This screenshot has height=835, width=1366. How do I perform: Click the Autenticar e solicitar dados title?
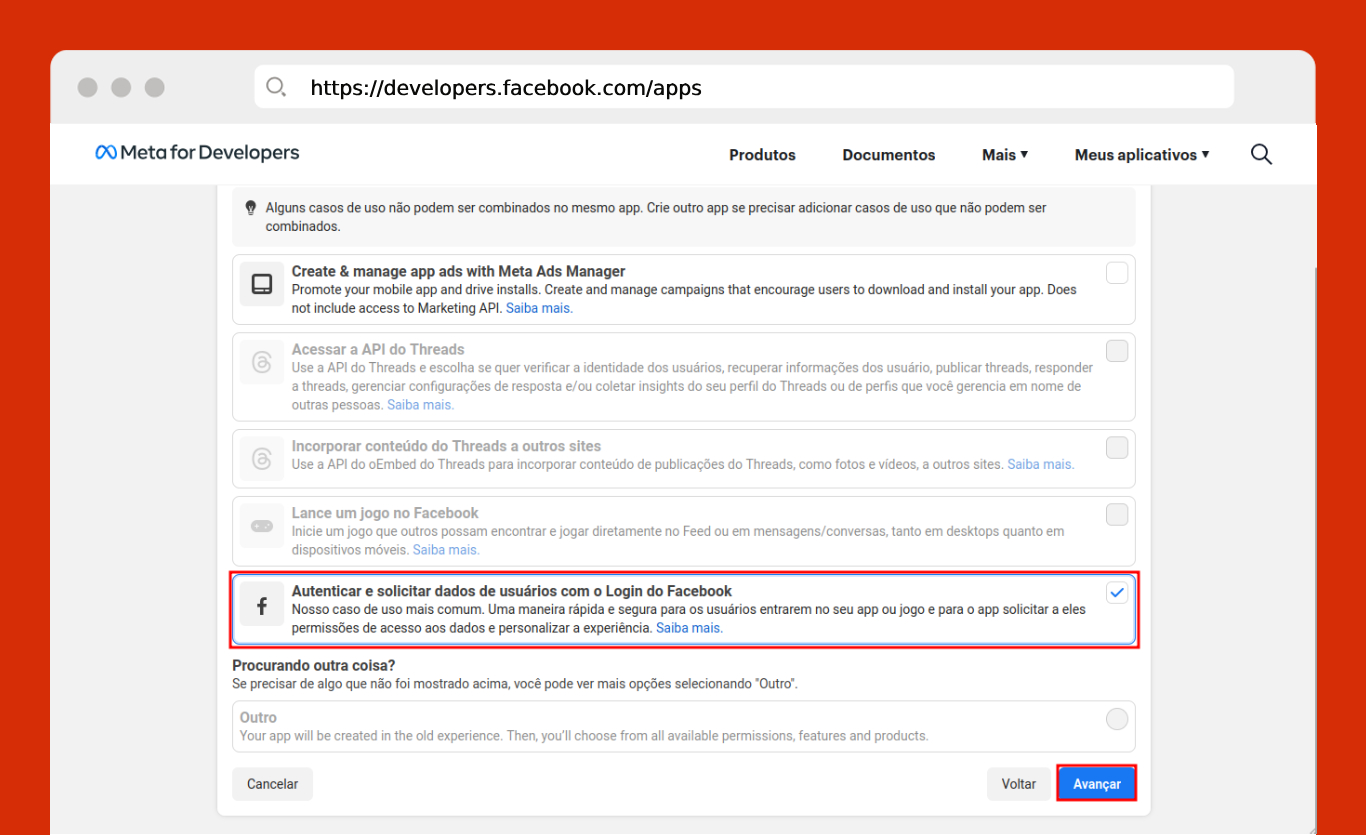(512, 591)
